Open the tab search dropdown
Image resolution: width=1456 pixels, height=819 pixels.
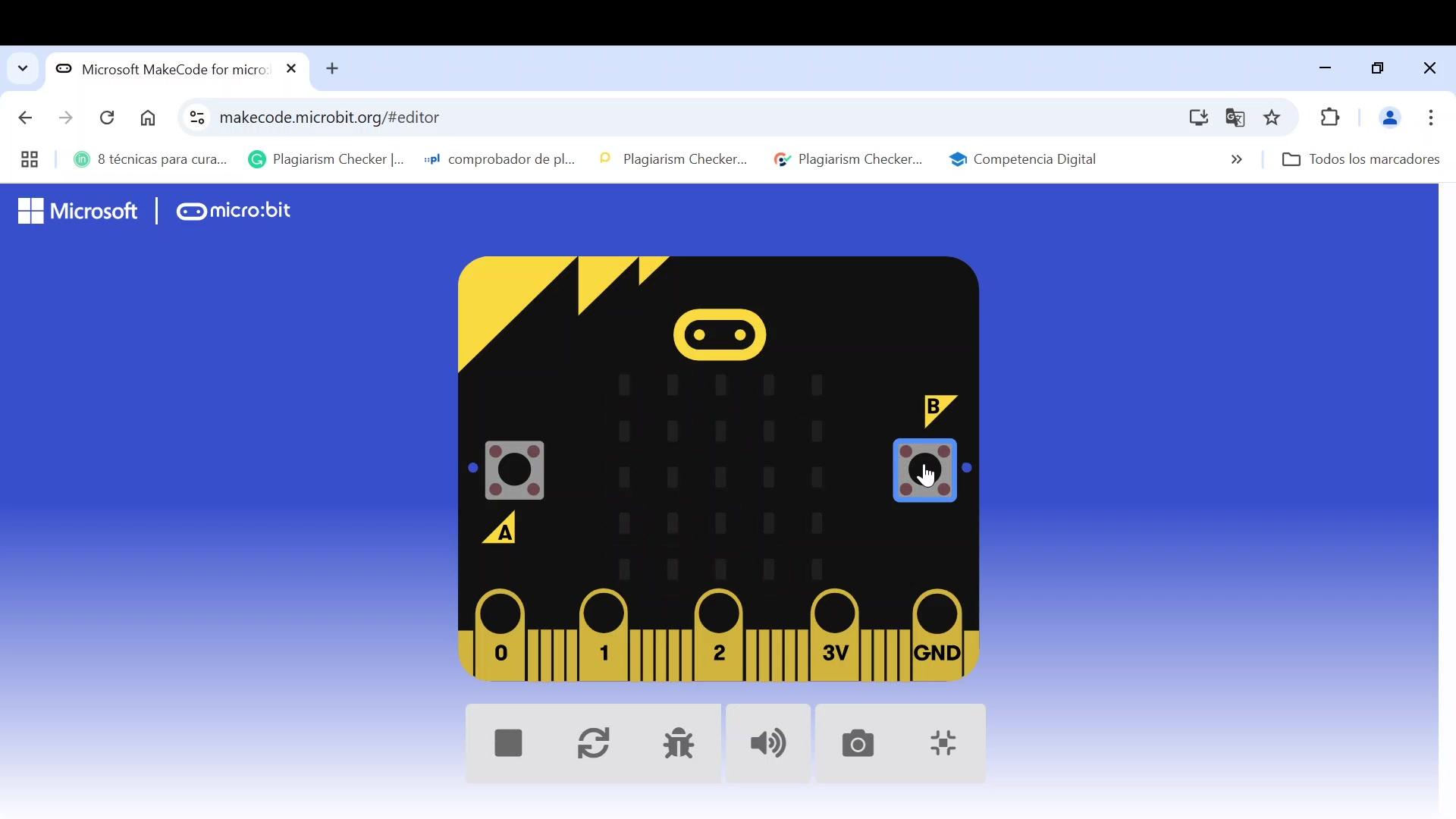click(x=23, y=68)
